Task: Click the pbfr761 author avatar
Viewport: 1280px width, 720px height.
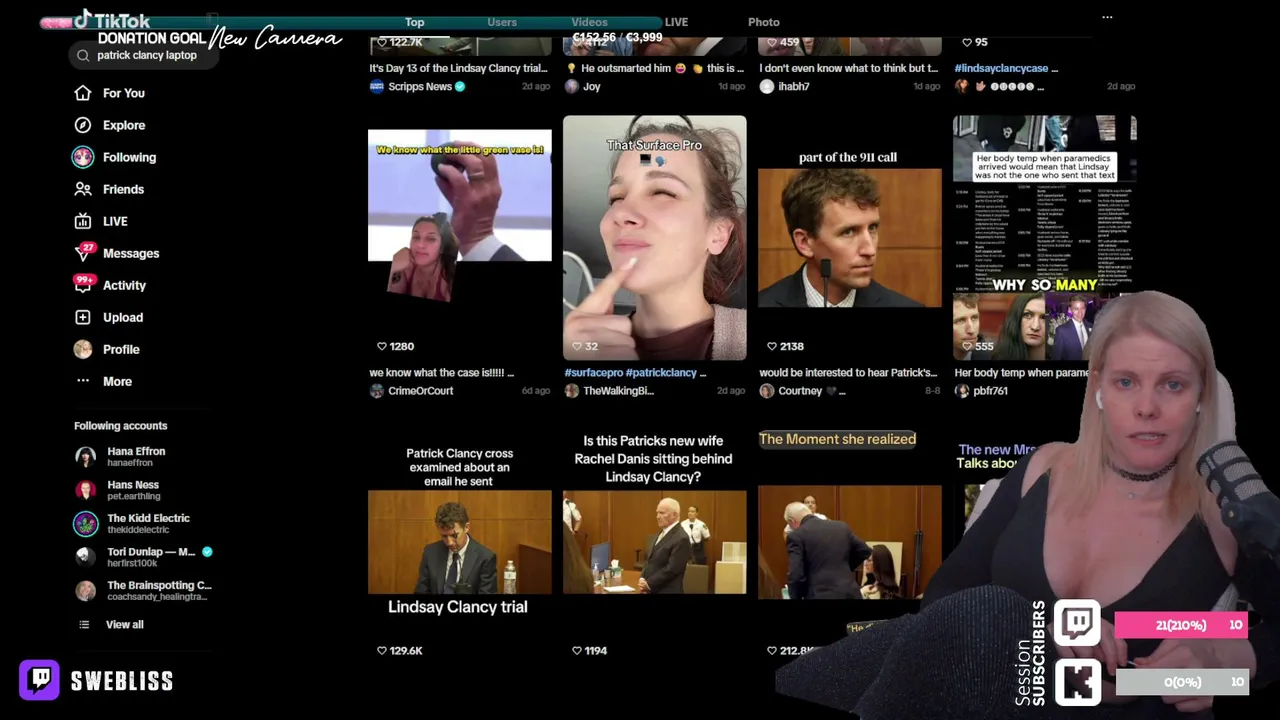Action: point(962,391)
